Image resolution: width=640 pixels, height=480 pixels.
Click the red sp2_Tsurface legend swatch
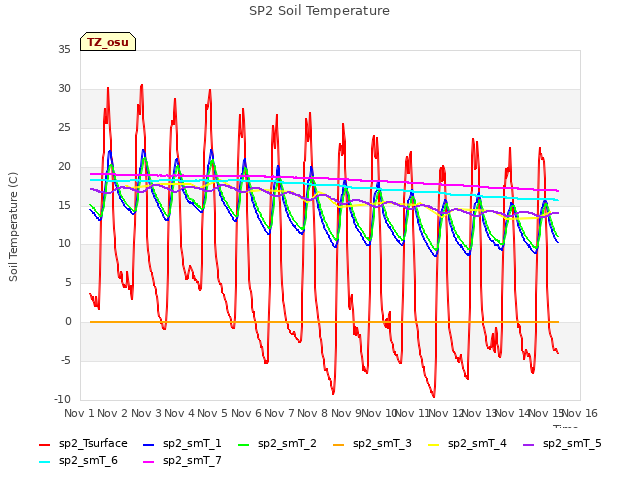click(44, 445)
